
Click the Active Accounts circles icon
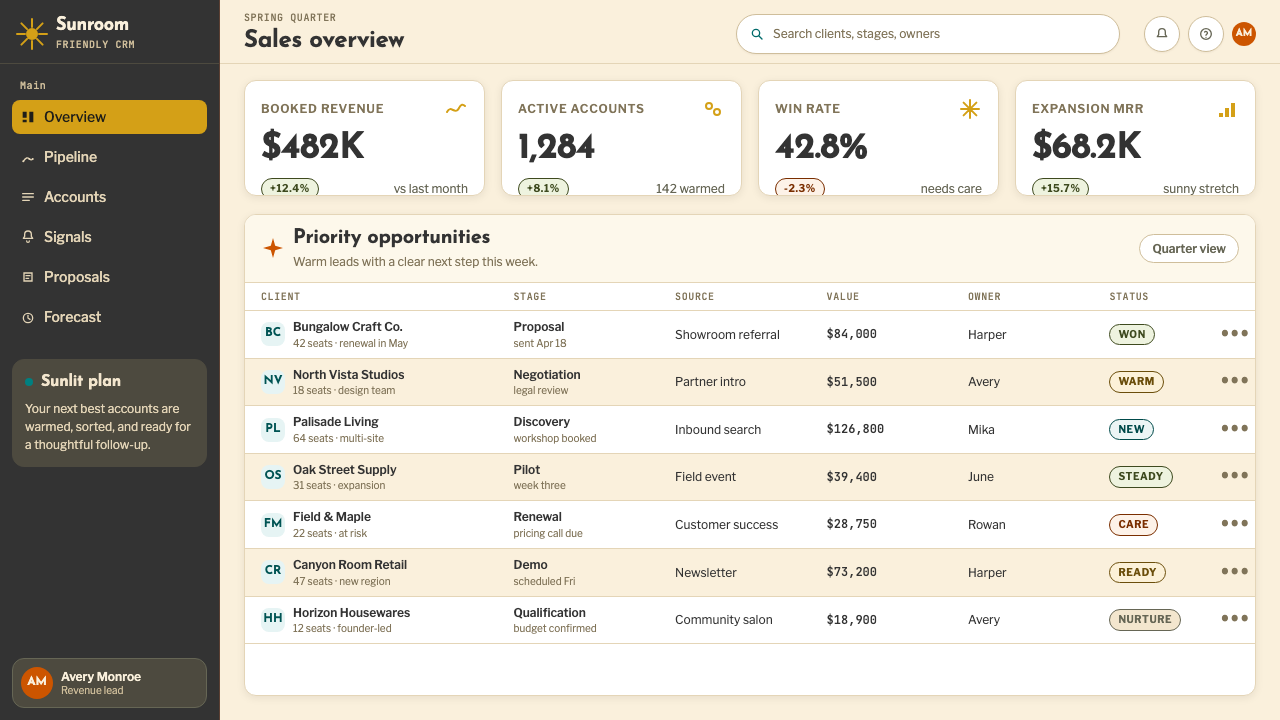point(713,109)
